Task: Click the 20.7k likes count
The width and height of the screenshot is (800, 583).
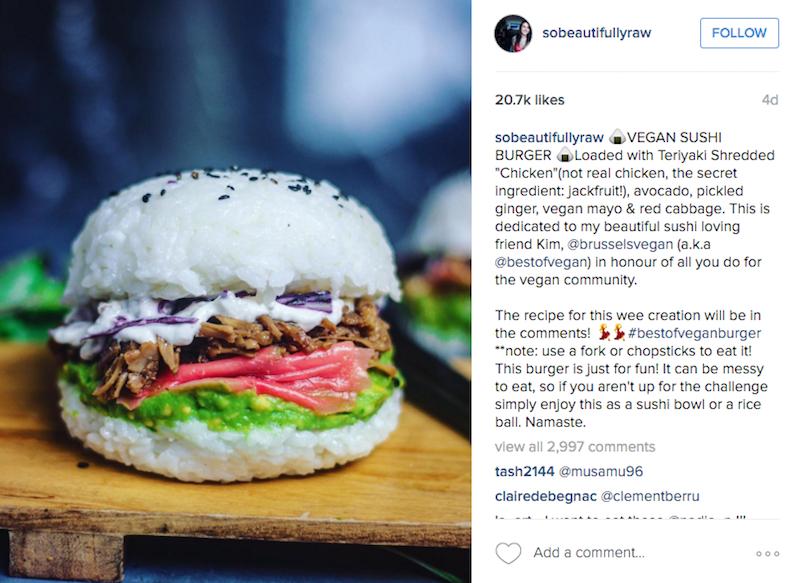Action: [x=530, y=100]
